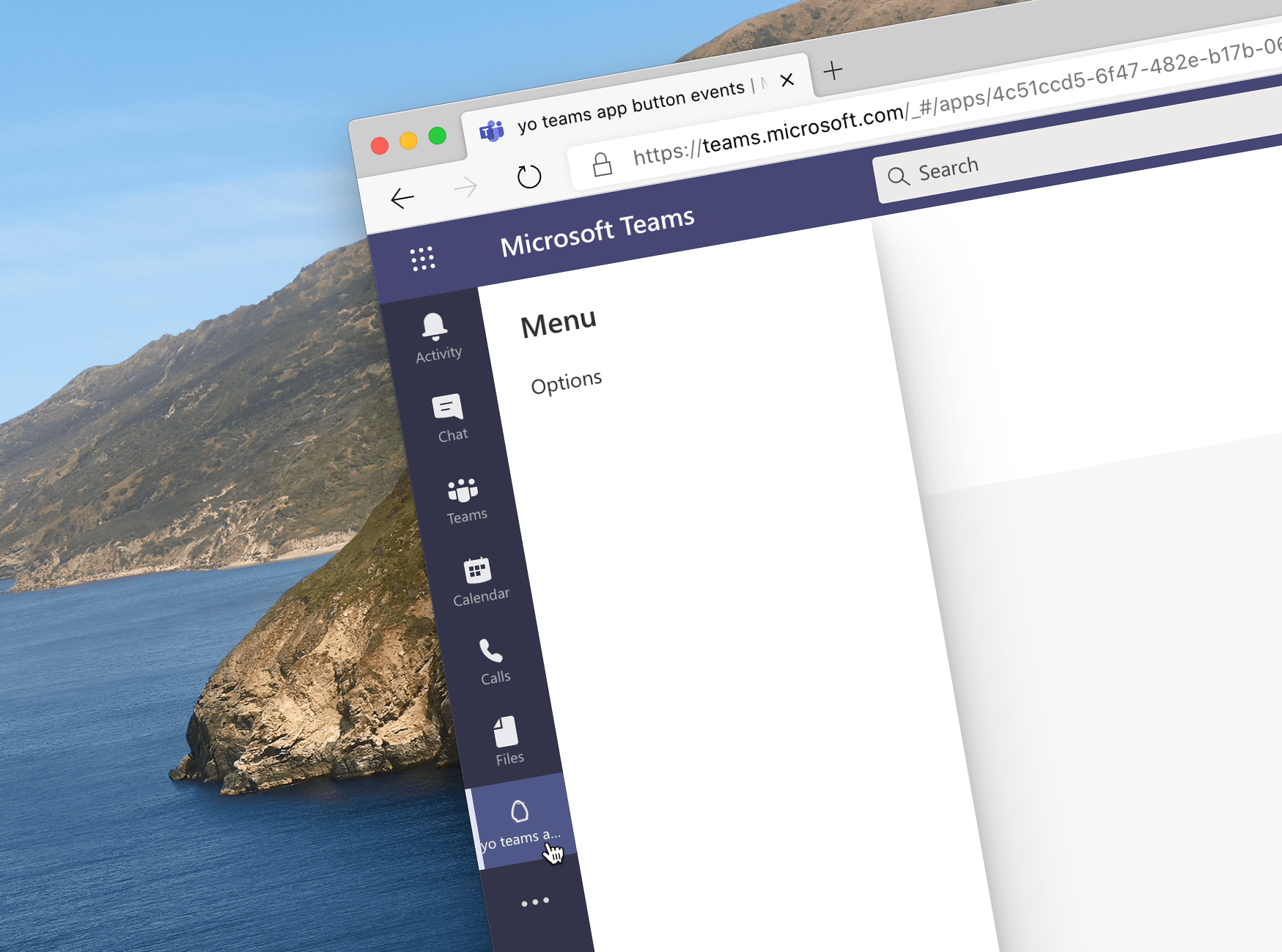This screenshot has width=1282, height=952.
Task: Click the Menu heading
Action: [559, 323]
